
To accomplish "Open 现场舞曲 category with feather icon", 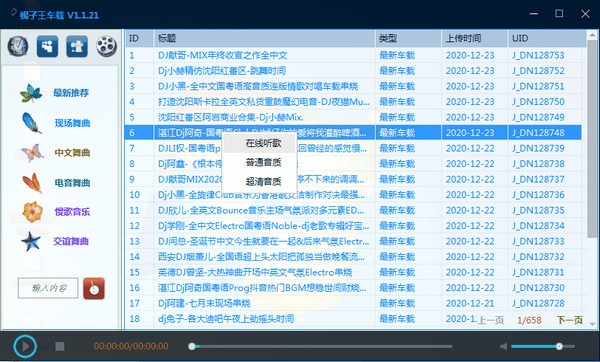I will point(55,123).
